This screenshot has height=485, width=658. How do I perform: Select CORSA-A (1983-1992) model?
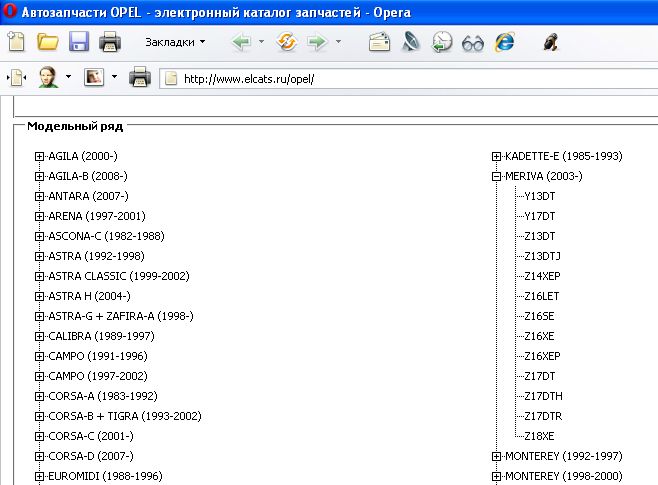coord(103,396)
